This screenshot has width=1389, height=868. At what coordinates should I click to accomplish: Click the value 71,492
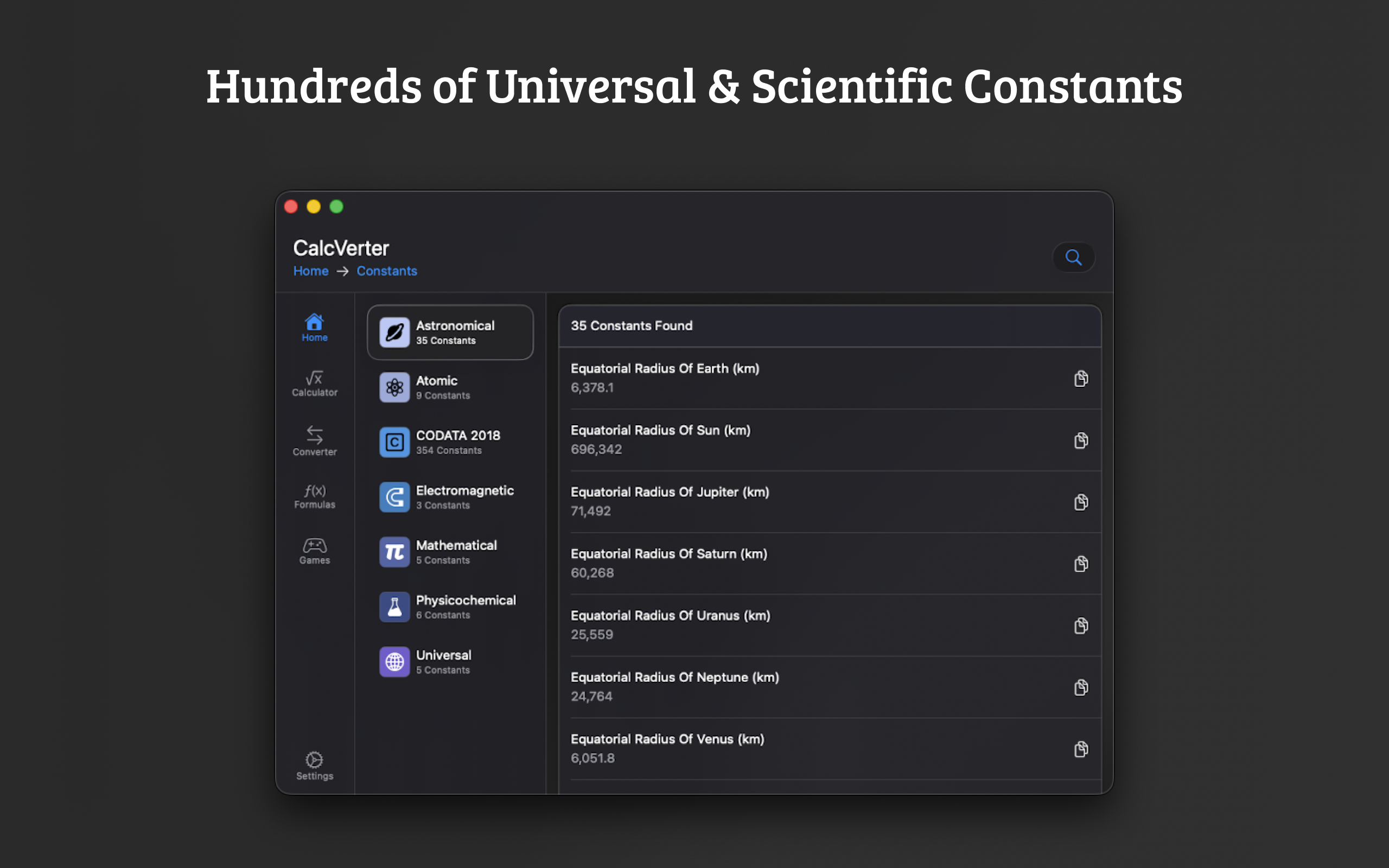(x=591, y=511)
